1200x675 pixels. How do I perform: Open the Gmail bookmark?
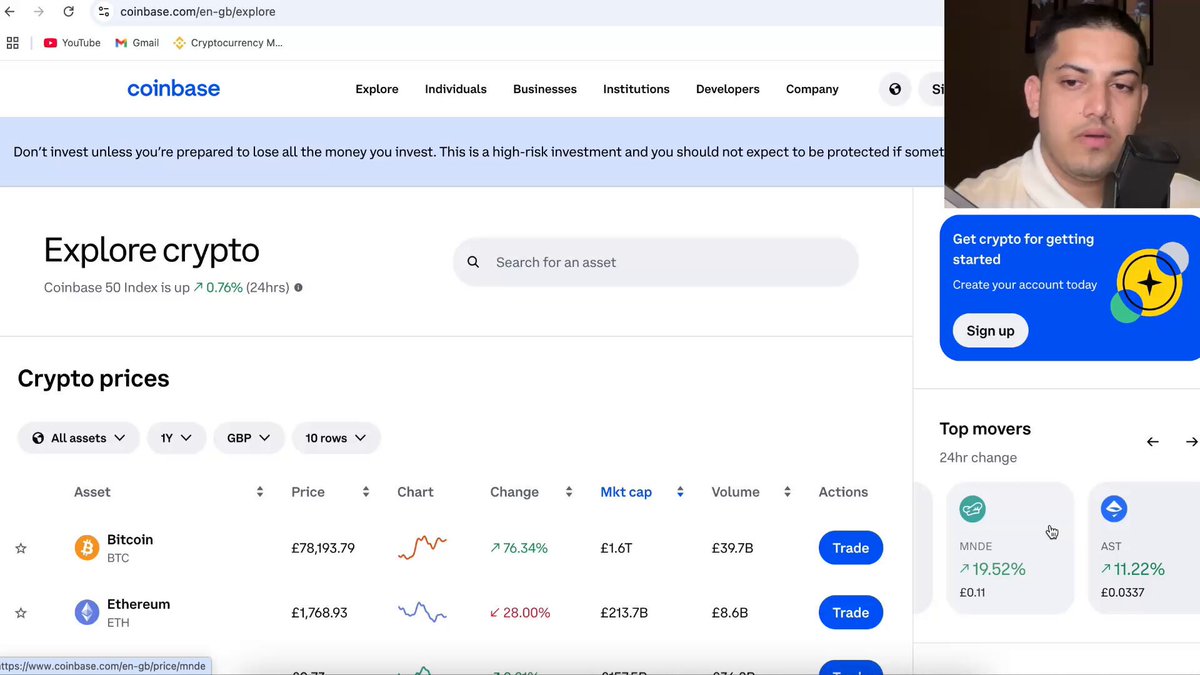pos(137,43)
